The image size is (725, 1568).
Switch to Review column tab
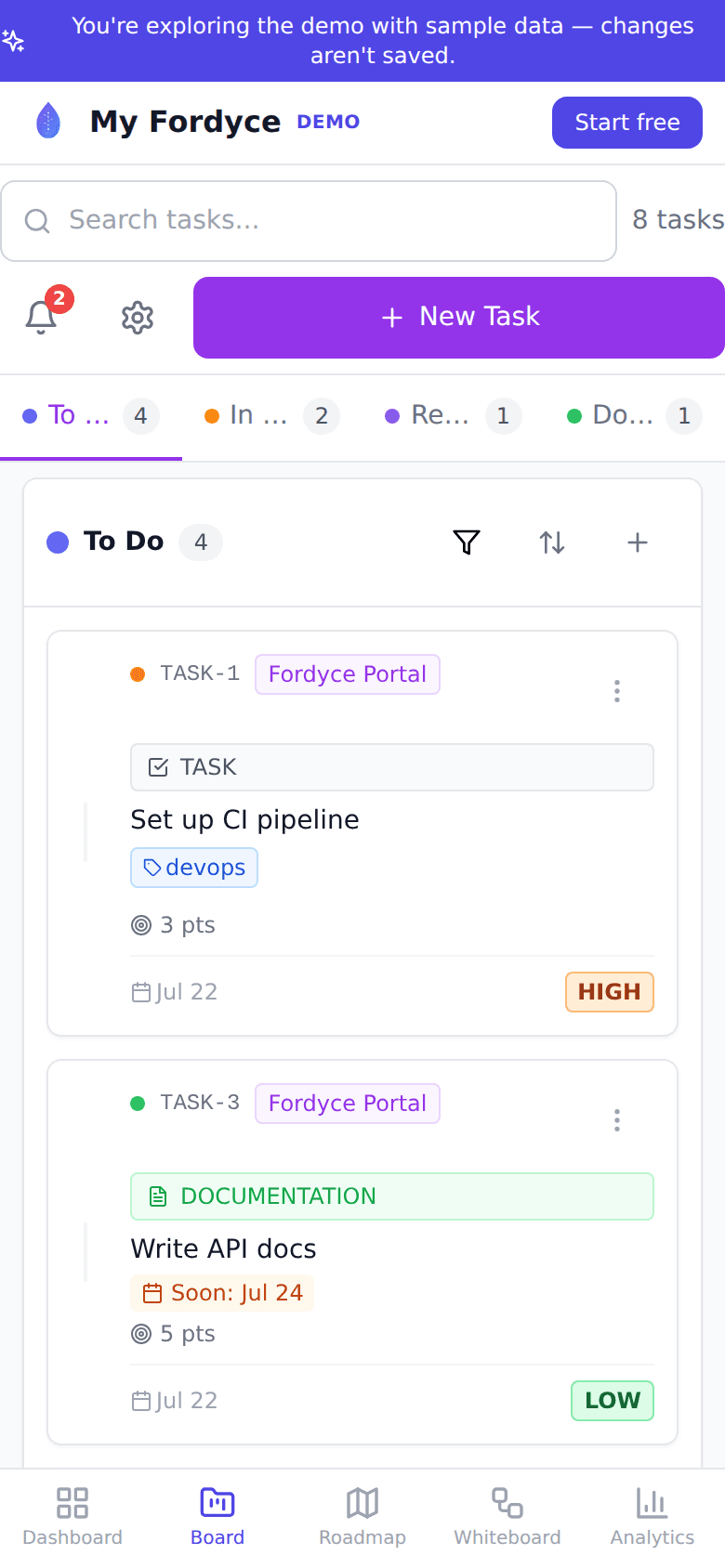click(x=454, y=415)
